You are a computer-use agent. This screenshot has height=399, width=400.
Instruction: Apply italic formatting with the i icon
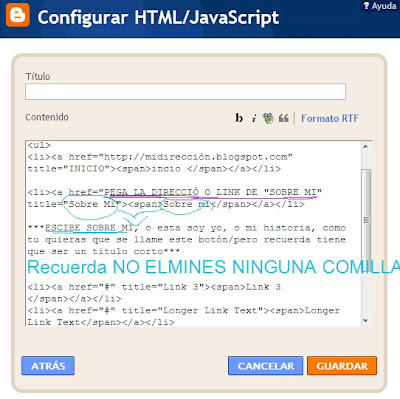[254, 118]
